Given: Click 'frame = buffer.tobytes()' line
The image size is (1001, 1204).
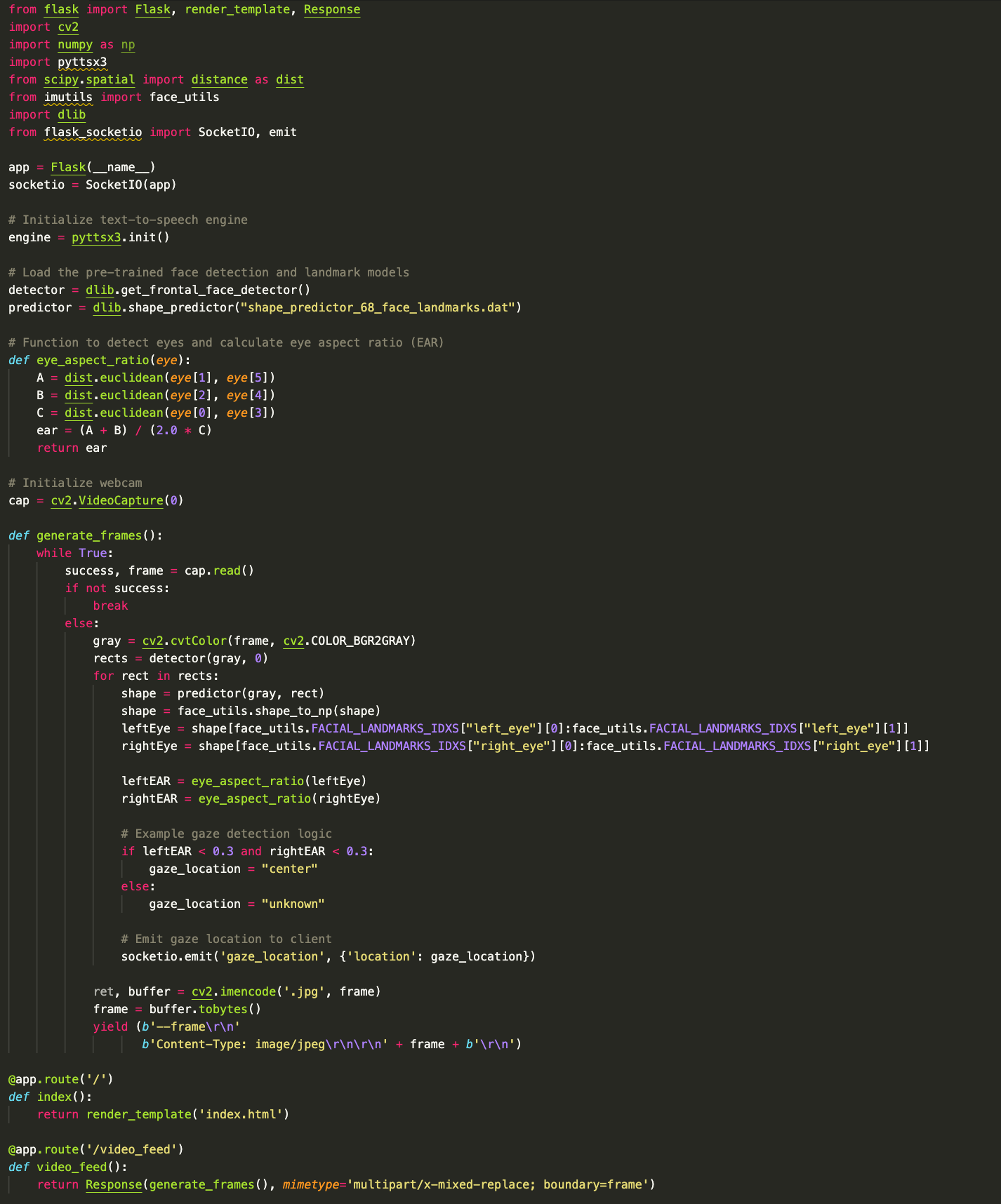Looking at the screenshot, I should (177, 1010).
